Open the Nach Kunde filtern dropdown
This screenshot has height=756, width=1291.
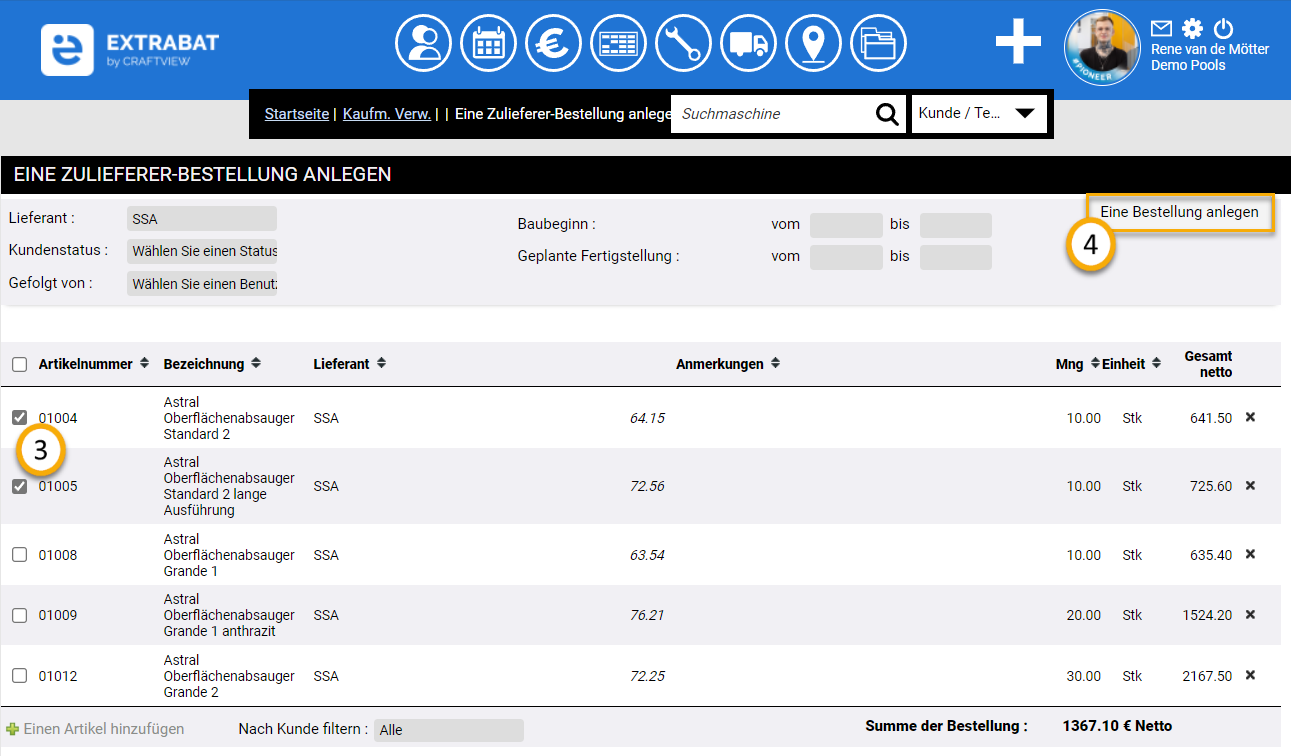(x=449, y=730)
